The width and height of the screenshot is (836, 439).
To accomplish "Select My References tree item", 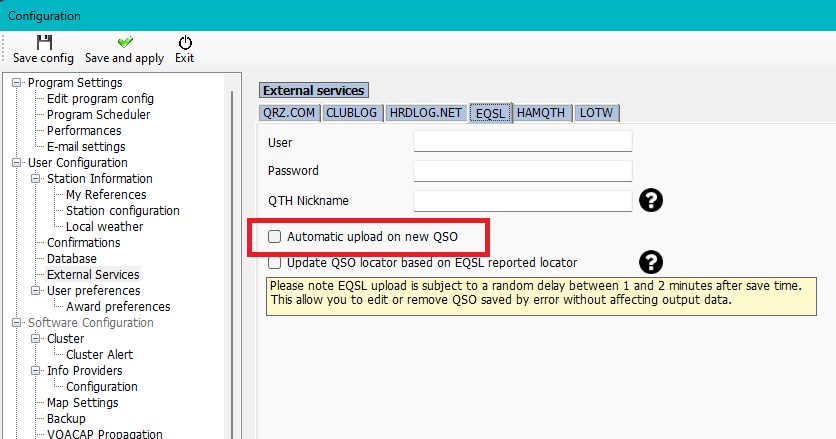I will click(x=106, y=195).
